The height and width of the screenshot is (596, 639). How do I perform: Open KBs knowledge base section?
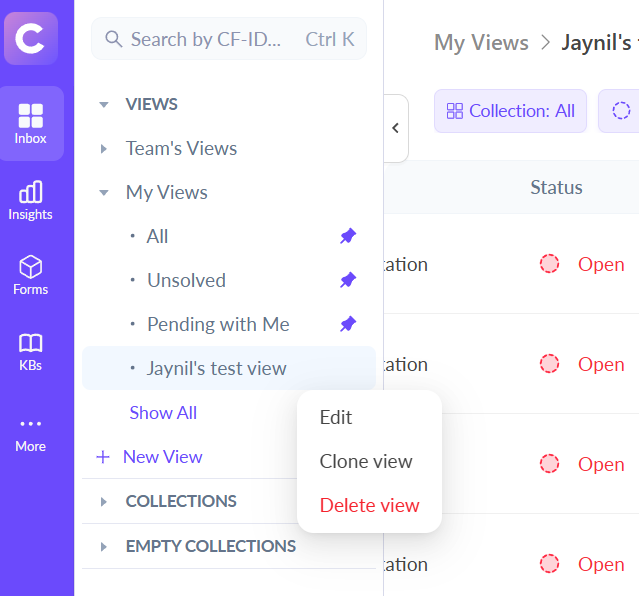pos(31,351)
